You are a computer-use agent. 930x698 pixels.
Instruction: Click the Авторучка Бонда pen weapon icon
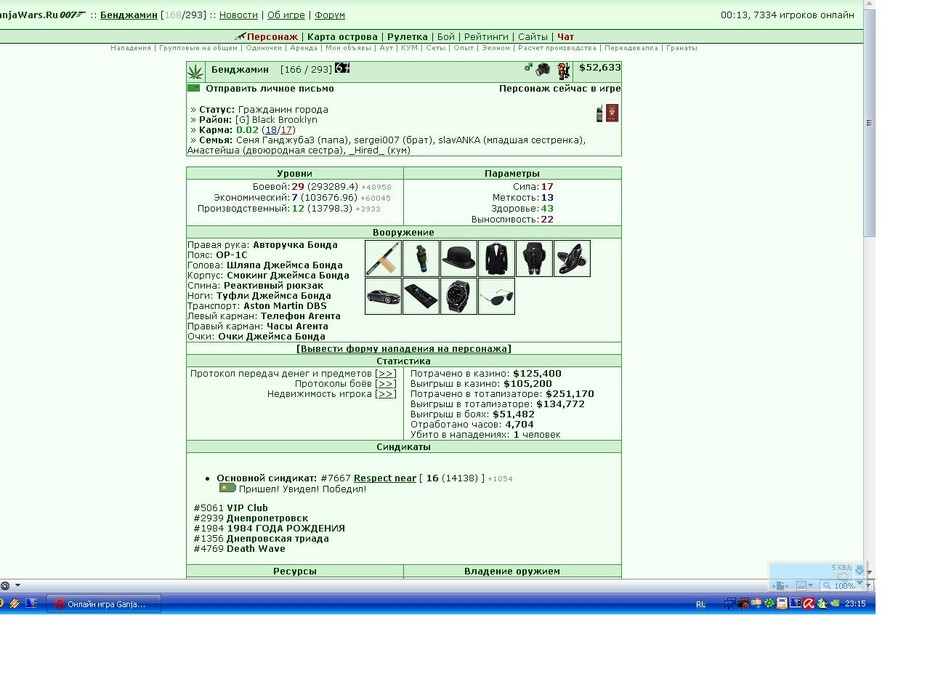click(383, 259)
